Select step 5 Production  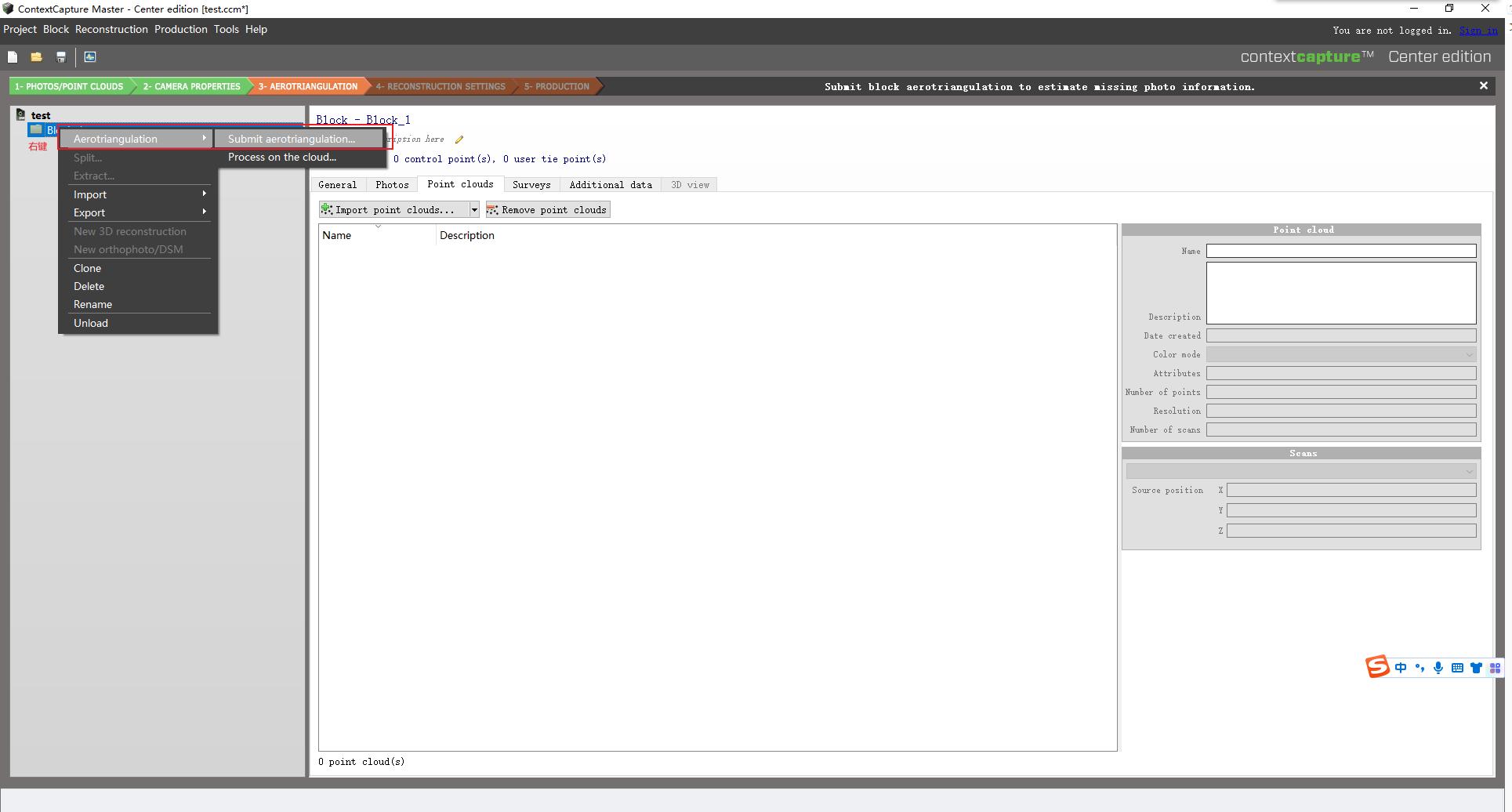tap(557, 86)
